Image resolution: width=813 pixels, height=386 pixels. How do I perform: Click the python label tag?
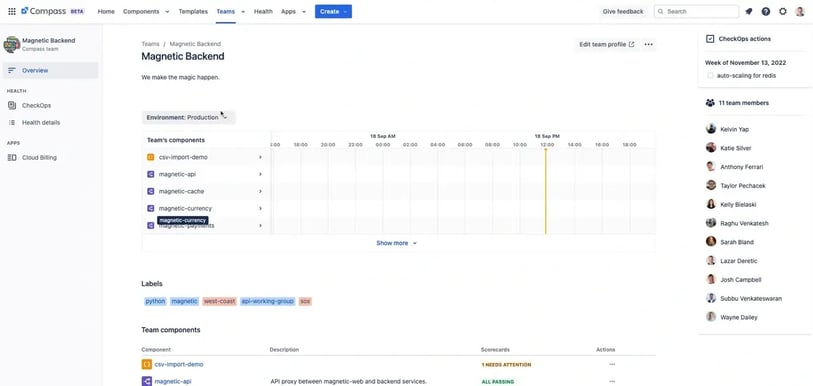[155, 301]
